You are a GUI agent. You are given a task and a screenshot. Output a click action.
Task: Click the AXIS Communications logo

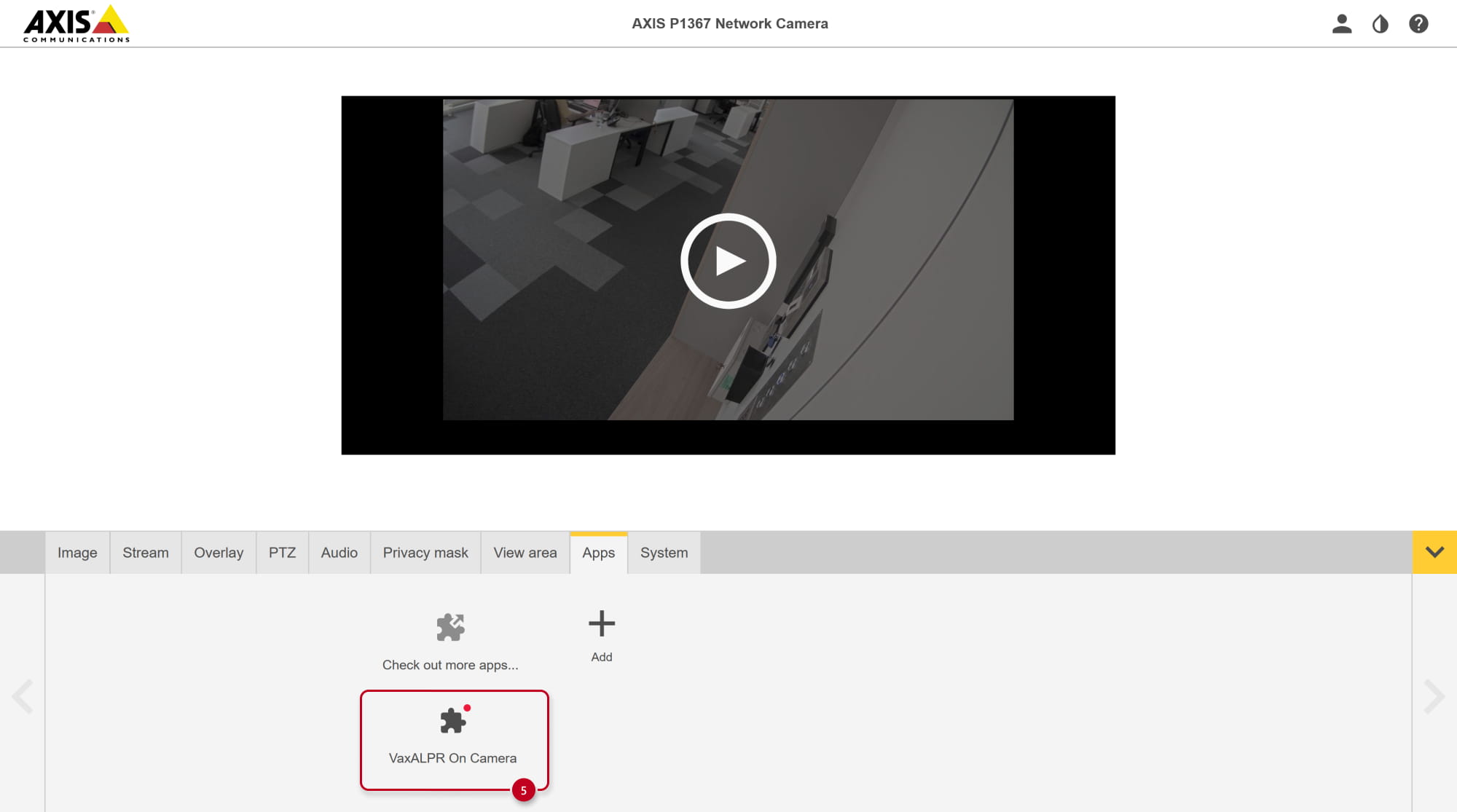coord(76,23)
